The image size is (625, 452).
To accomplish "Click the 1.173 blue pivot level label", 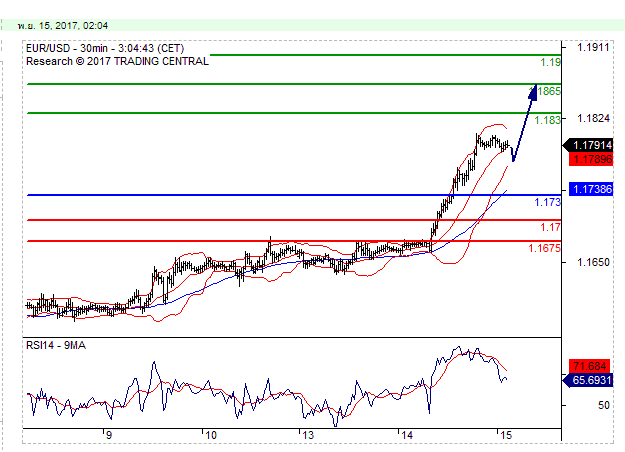I will (x=547, y=202).
